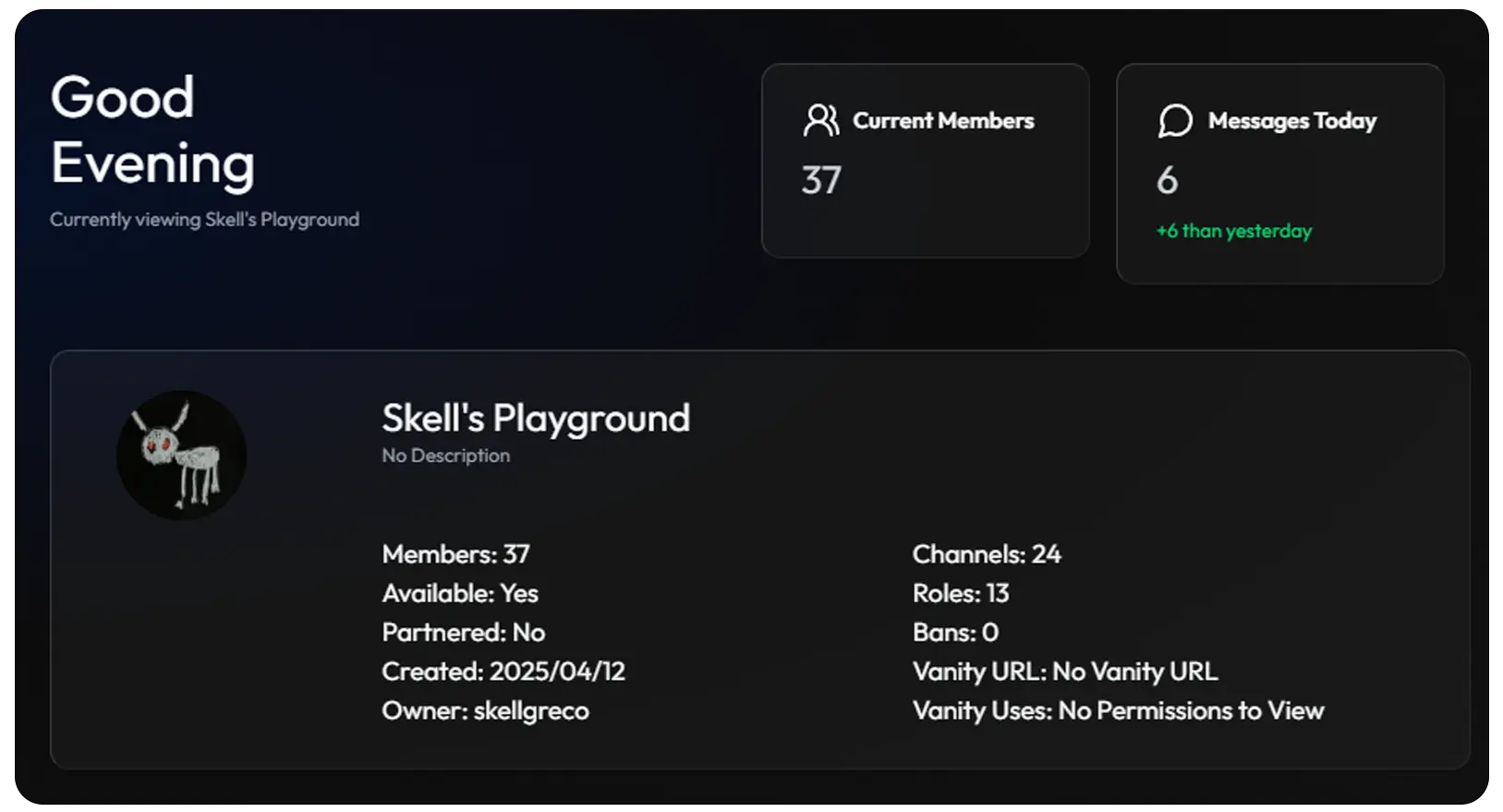Click the Messages Today chat bubble icon
The width and height of the screenshot is (1503, 812).
[x=1175, y=120]
